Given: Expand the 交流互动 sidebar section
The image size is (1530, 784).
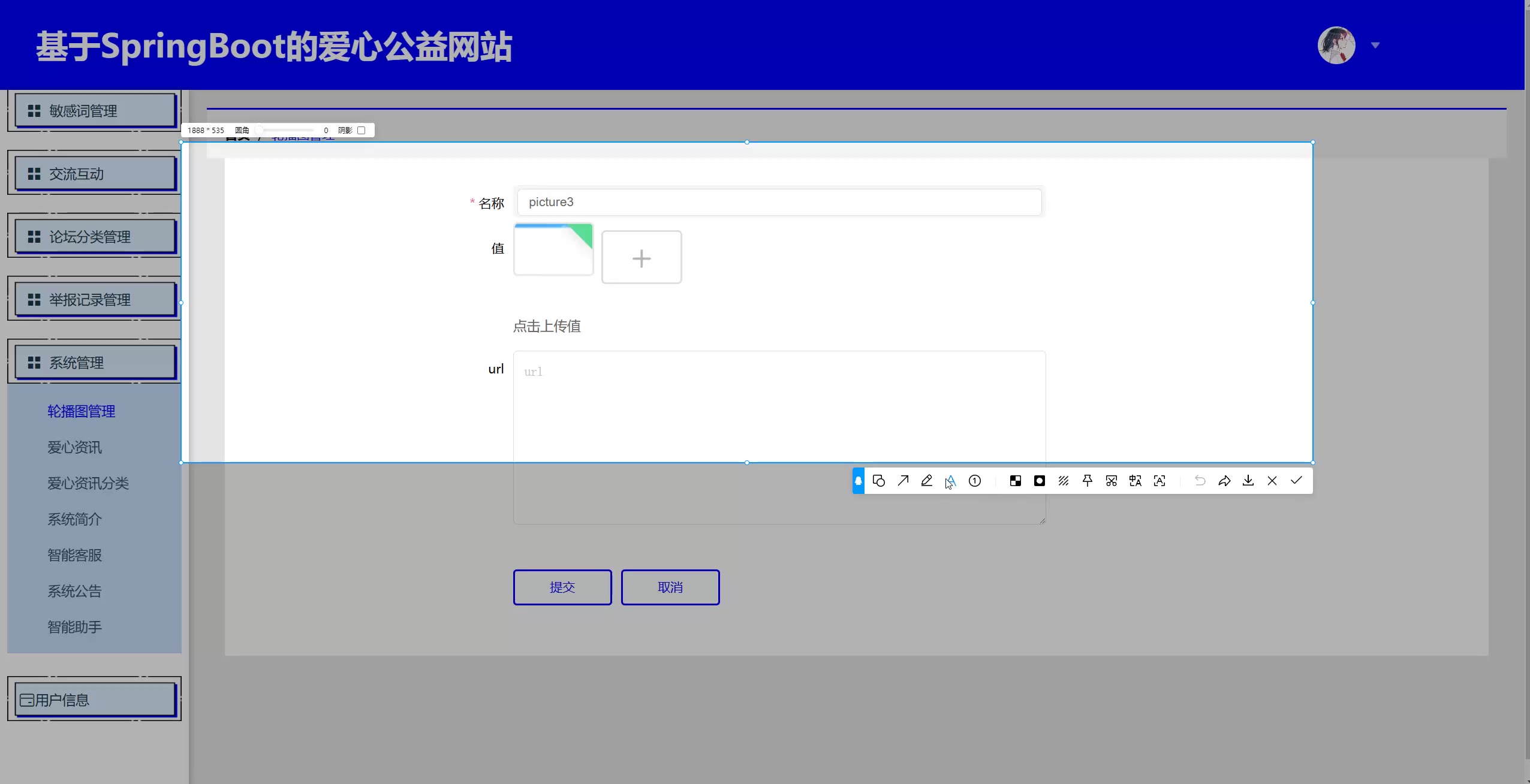Looking at the screenshot, I should click(95, 174).
